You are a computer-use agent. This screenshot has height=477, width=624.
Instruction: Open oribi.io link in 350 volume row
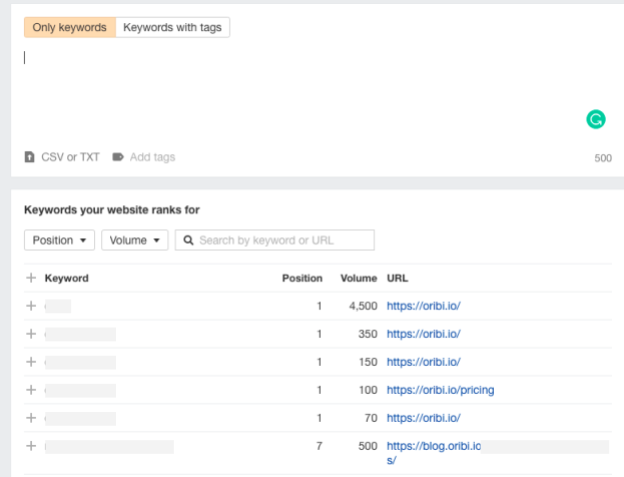click(423, 334)
